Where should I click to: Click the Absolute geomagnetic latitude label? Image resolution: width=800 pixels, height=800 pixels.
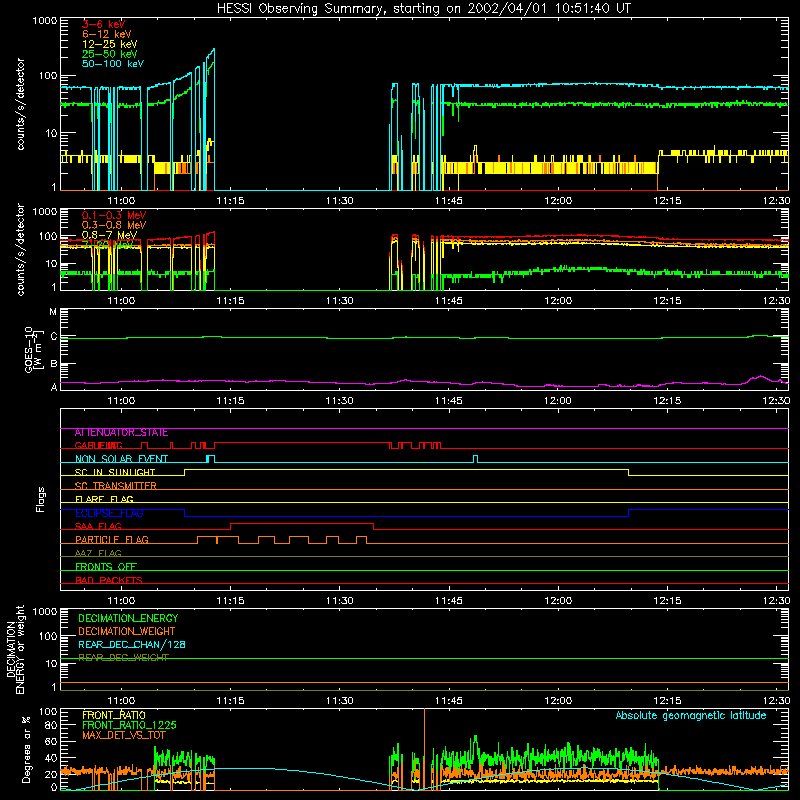691,715
